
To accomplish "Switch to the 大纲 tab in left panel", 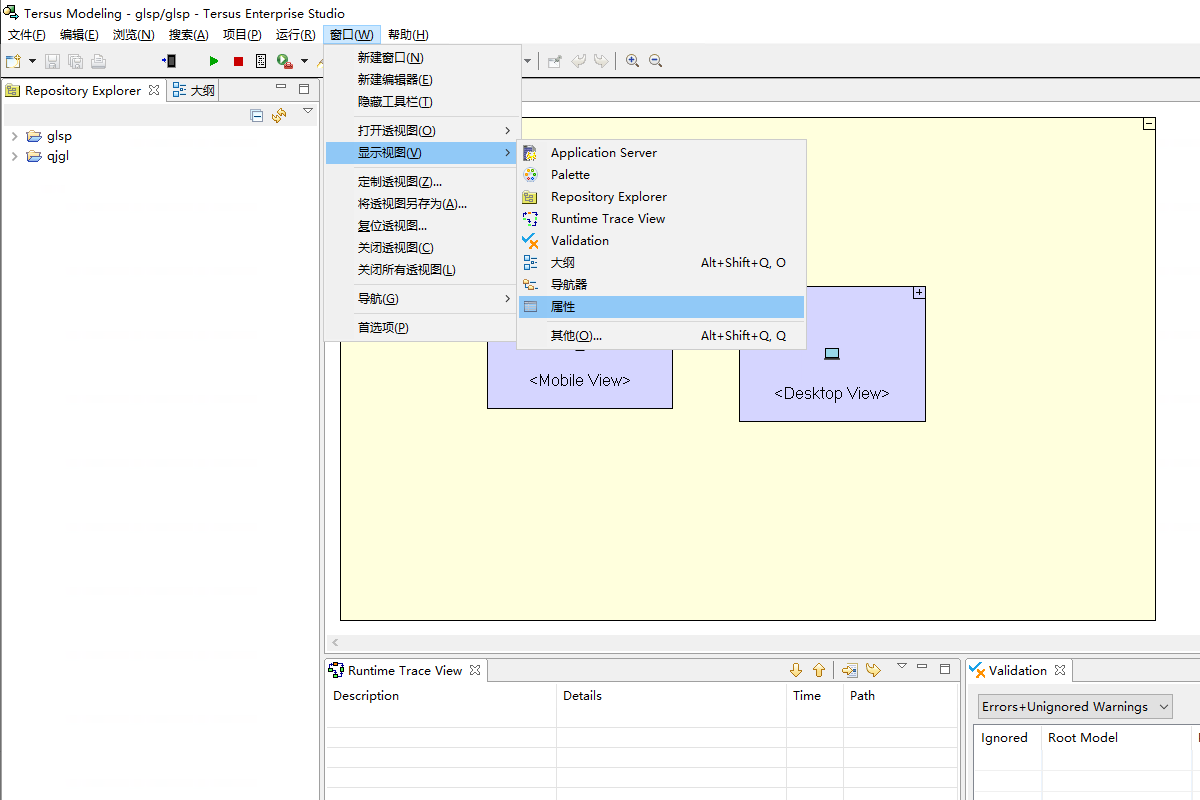I will click(193, 90).
